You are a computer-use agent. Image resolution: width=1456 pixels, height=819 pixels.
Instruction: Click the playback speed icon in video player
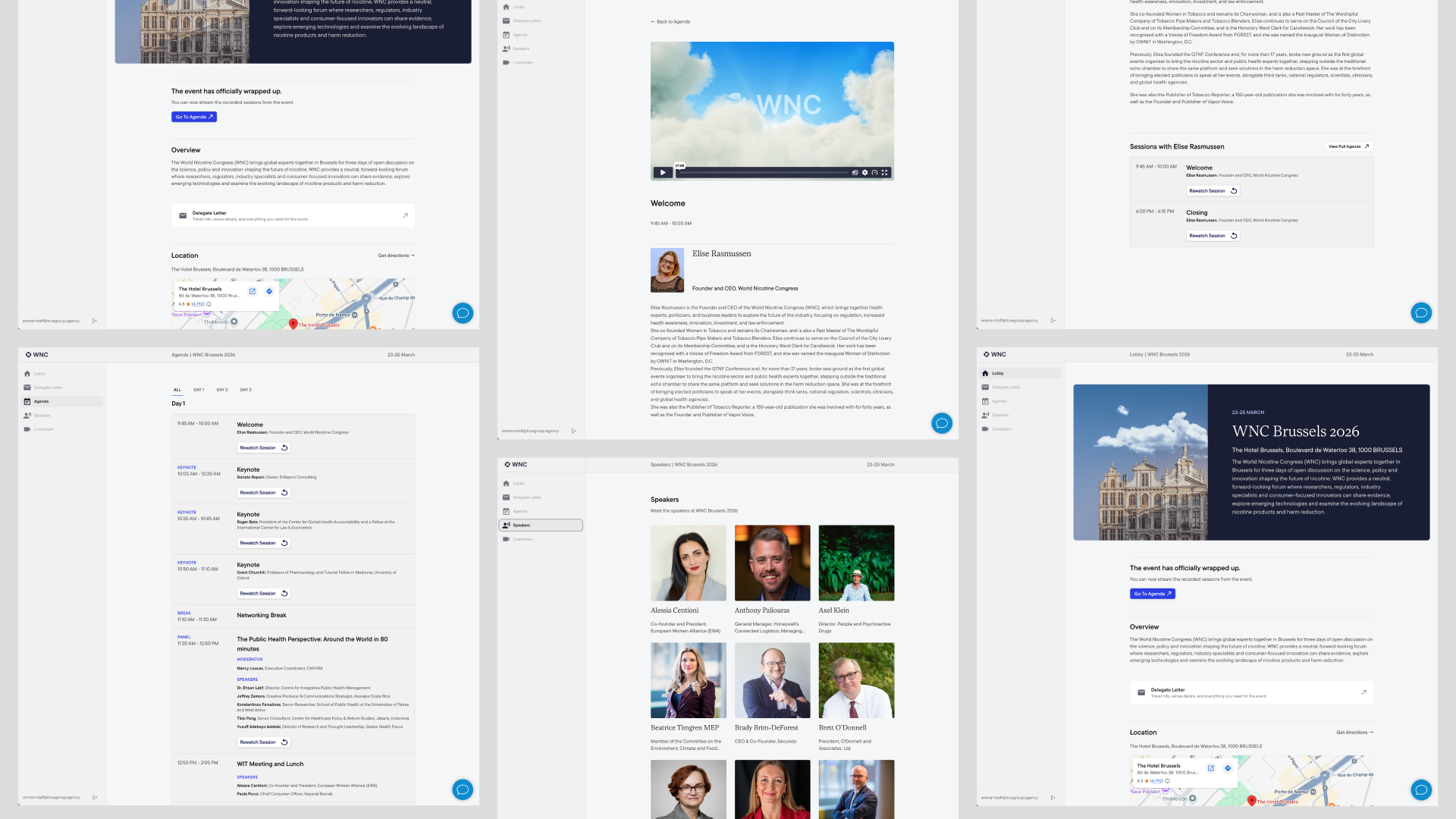pos(874,173)
